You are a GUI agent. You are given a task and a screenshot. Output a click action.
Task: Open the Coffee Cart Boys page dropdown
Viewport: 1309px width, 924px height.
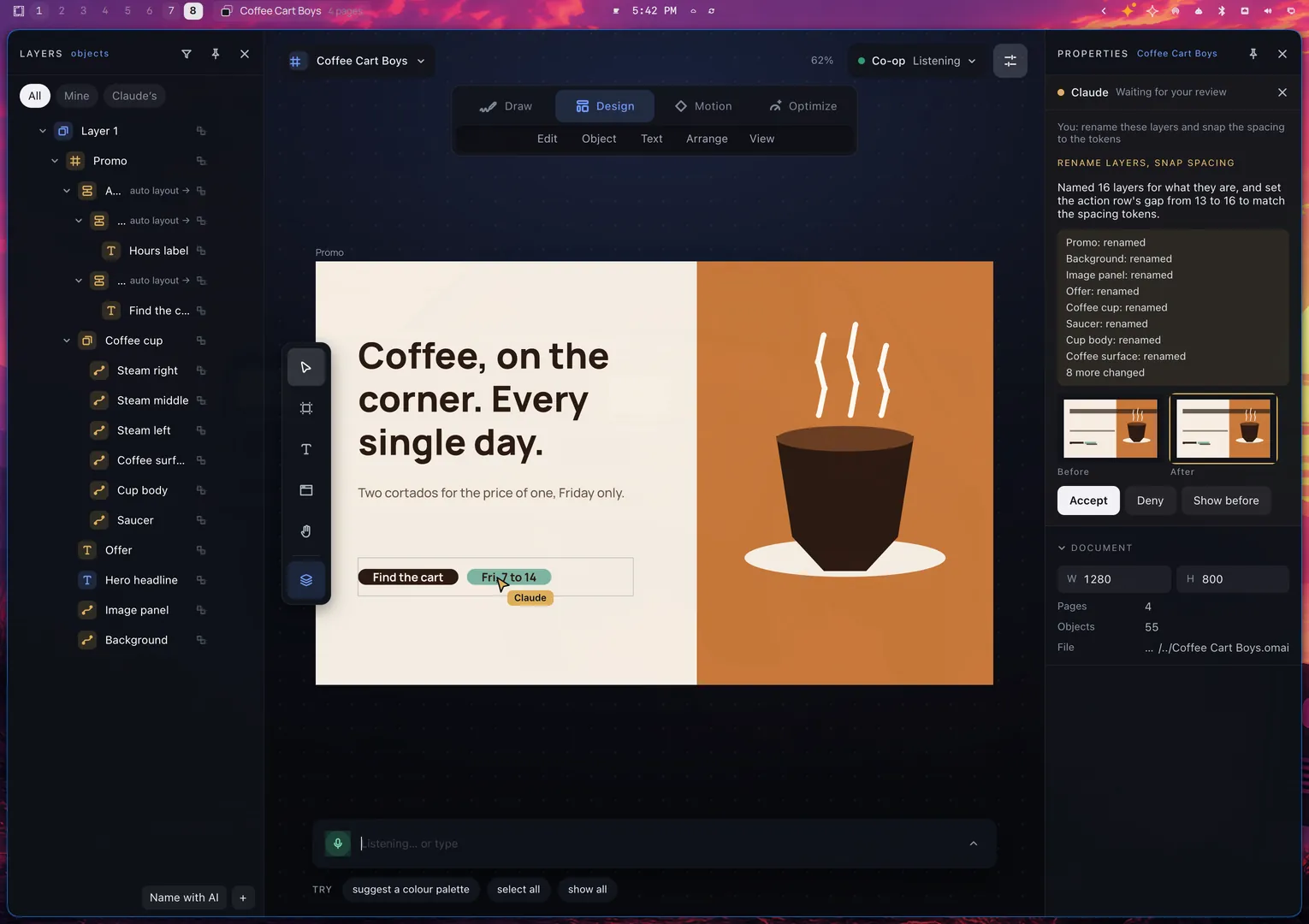click(358, 61)
